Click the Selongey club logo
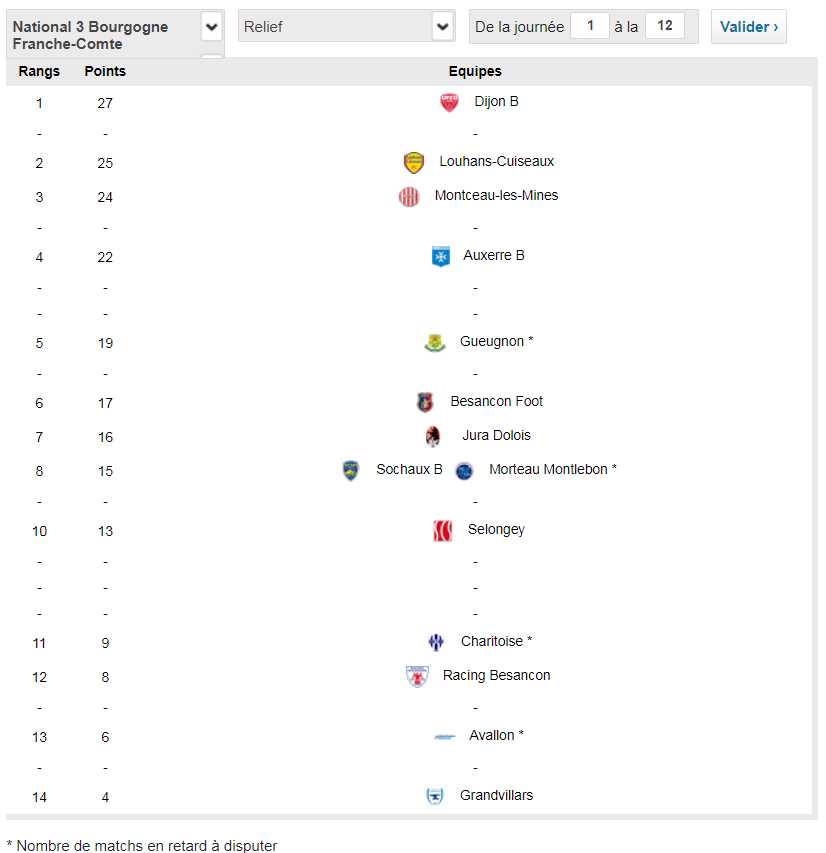Image resolution: width=826 pixels, height=853 pixels. (442, 531)
